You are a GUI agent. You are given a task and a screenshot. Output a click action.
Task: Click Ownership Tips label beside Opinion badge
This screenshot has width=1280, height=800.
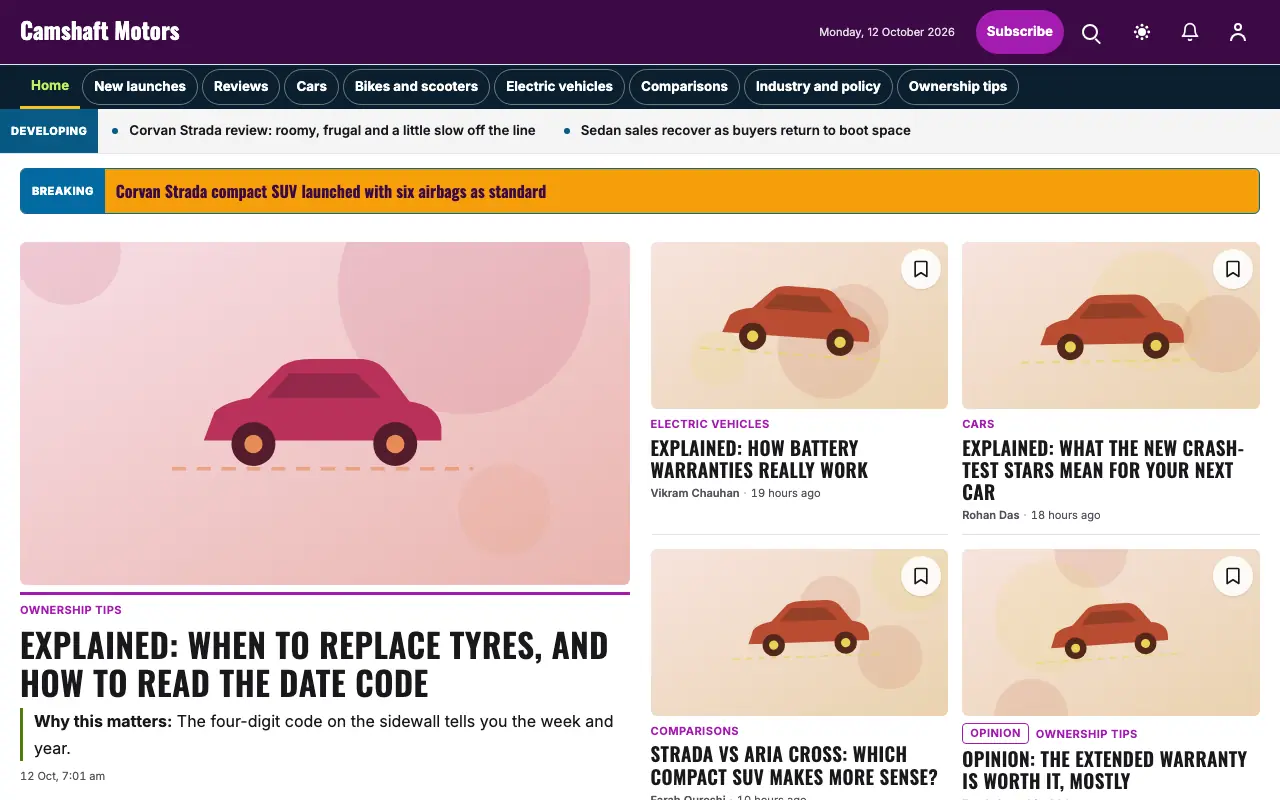[1087, 734]
